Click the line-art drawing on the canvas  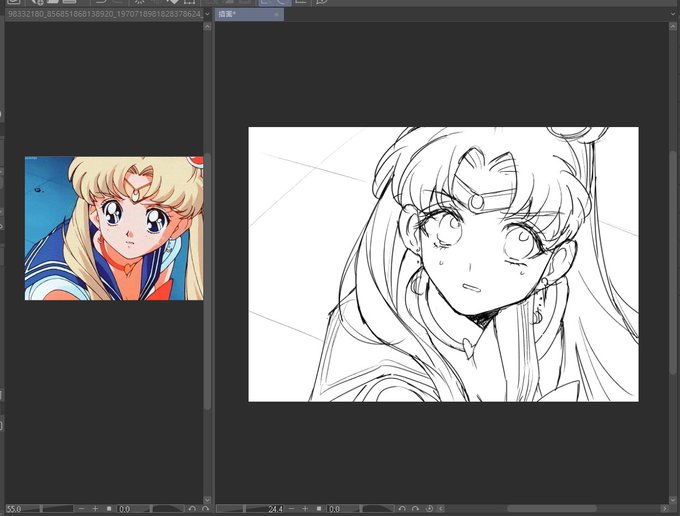point(443,265)
